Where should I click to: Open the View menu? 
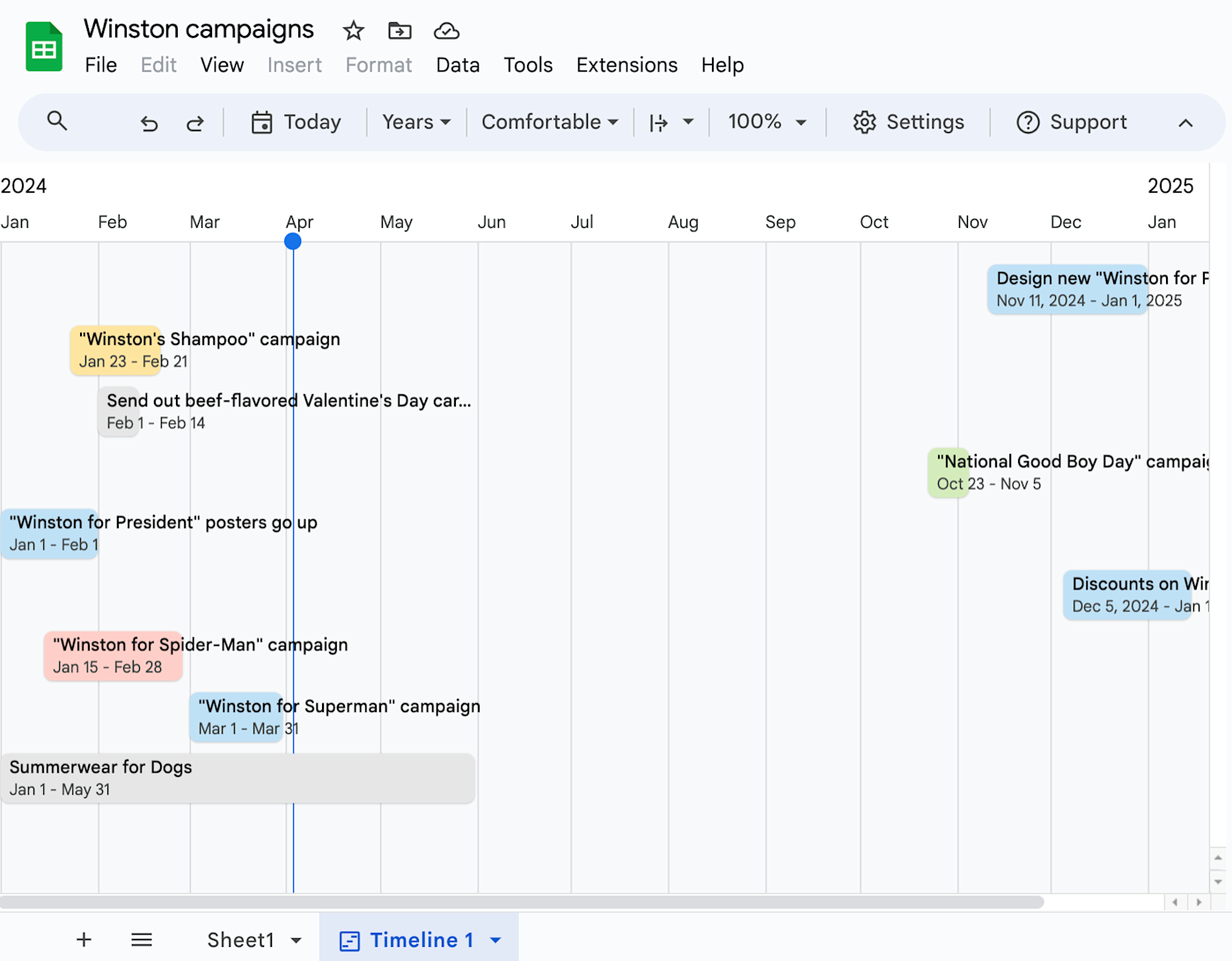click(x=222, y=65)
